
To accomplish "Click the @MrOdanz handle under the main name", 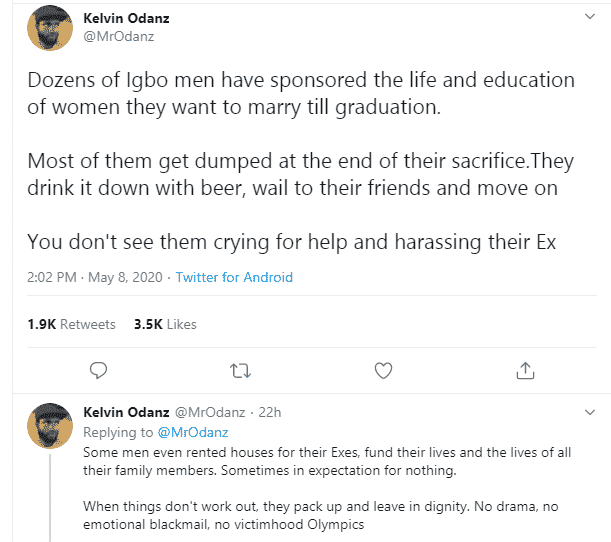I will click(x=118, y=37).
